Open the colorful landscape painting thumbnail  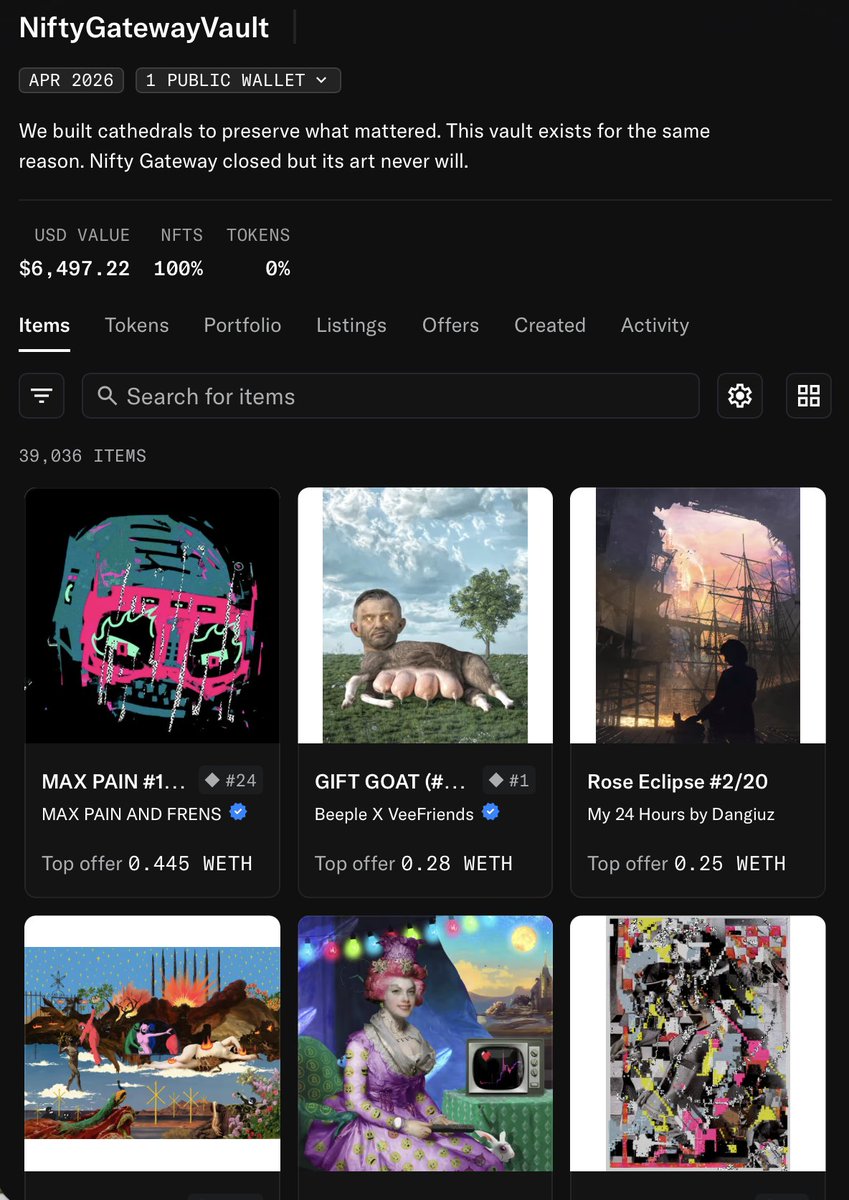tap(152, 1043)
